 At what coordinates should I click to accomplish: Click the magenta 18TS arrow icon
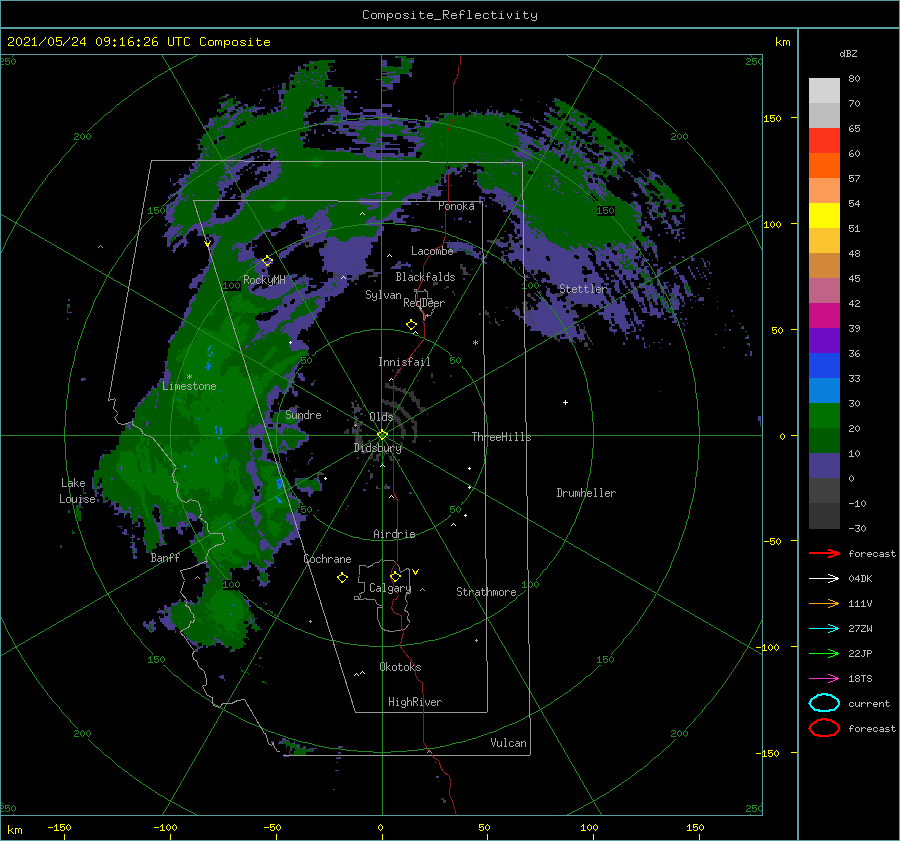pyautogui.click(x=824, y=679)
